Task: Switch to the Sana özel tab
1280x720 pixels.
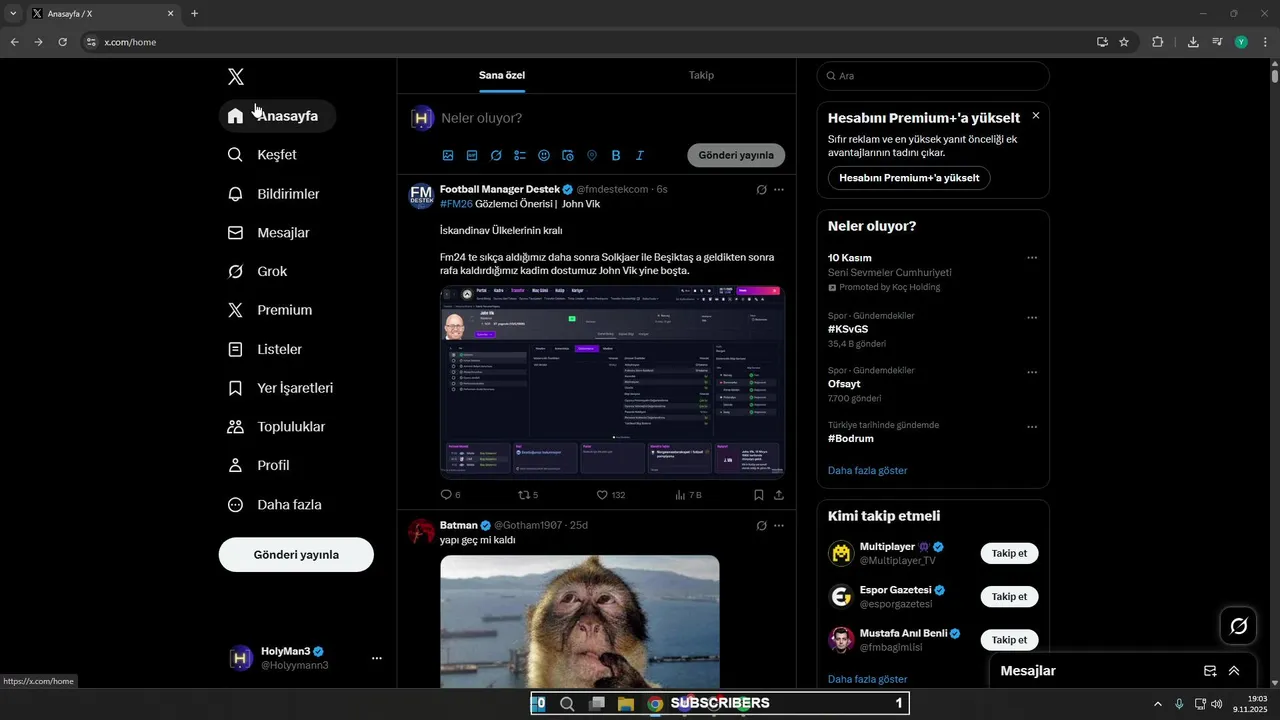Action: 502,75
